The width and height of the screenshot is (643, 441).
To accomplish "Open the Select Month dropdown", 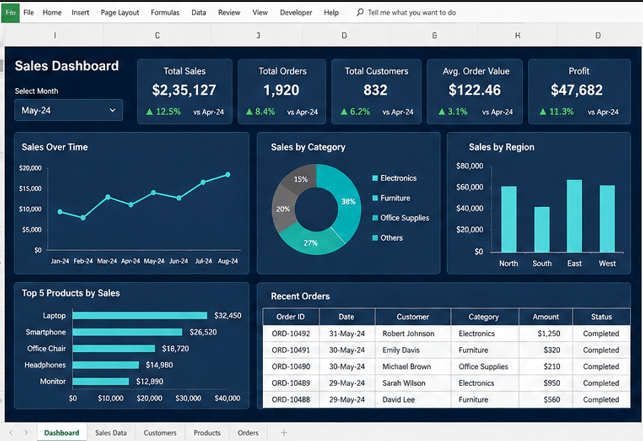I will (68, 110).
